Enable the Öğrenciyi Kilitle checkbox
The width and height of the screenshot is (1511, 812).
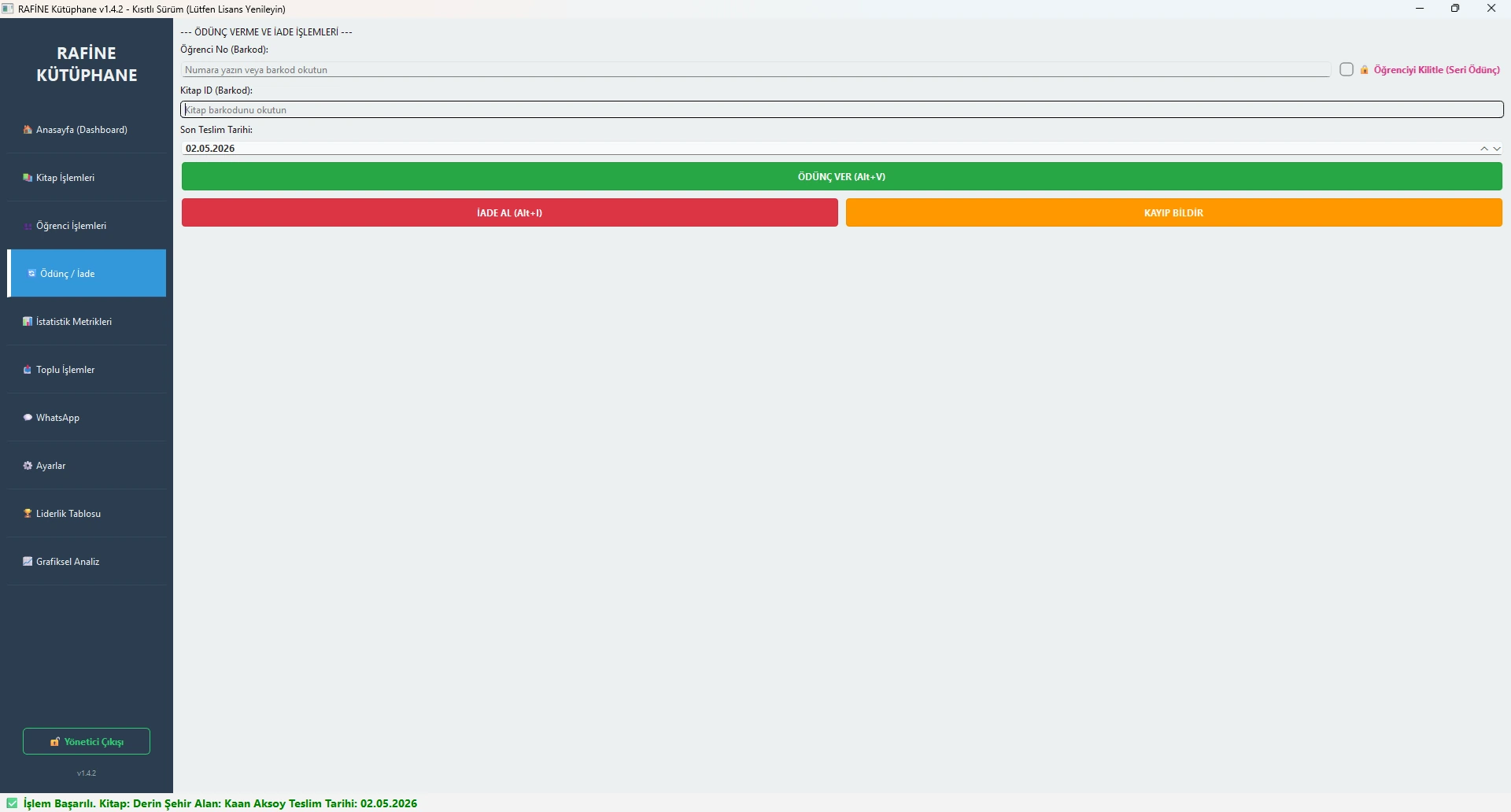[1347, 69]
